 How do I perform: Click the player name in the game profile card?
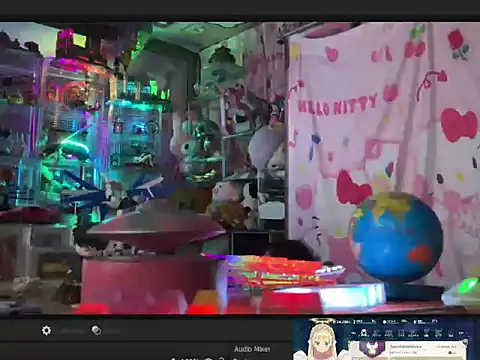(x=406, y=347)
